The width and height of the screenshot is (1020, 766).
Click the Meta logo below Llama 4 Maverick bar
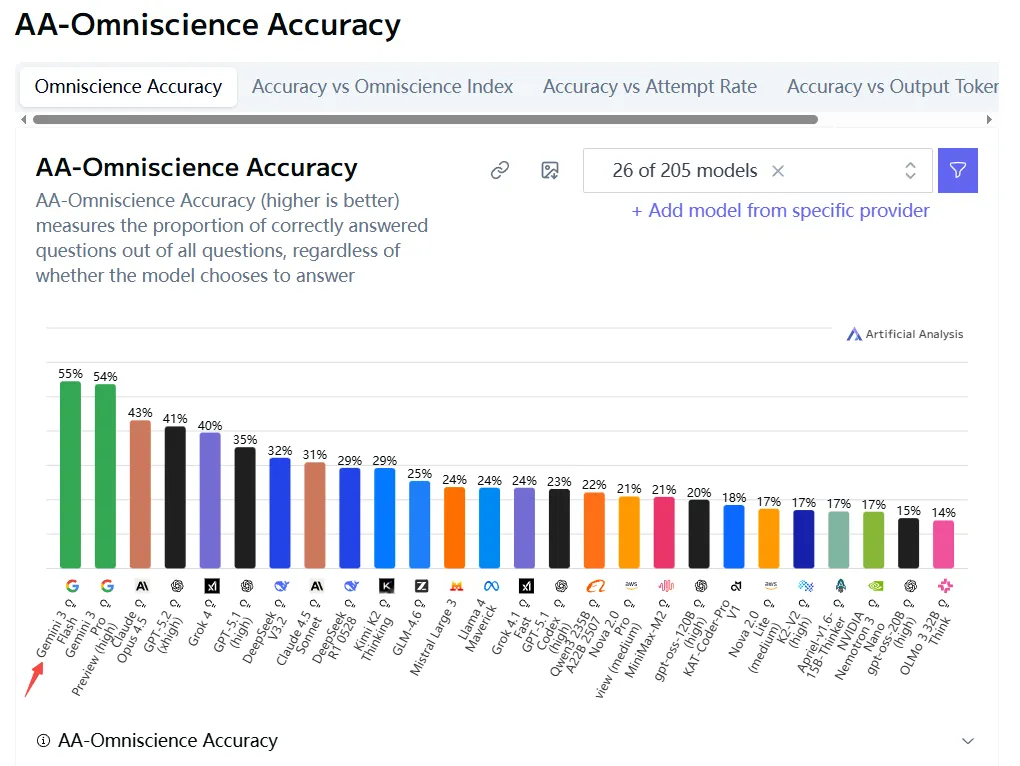(x=490, y=586)
